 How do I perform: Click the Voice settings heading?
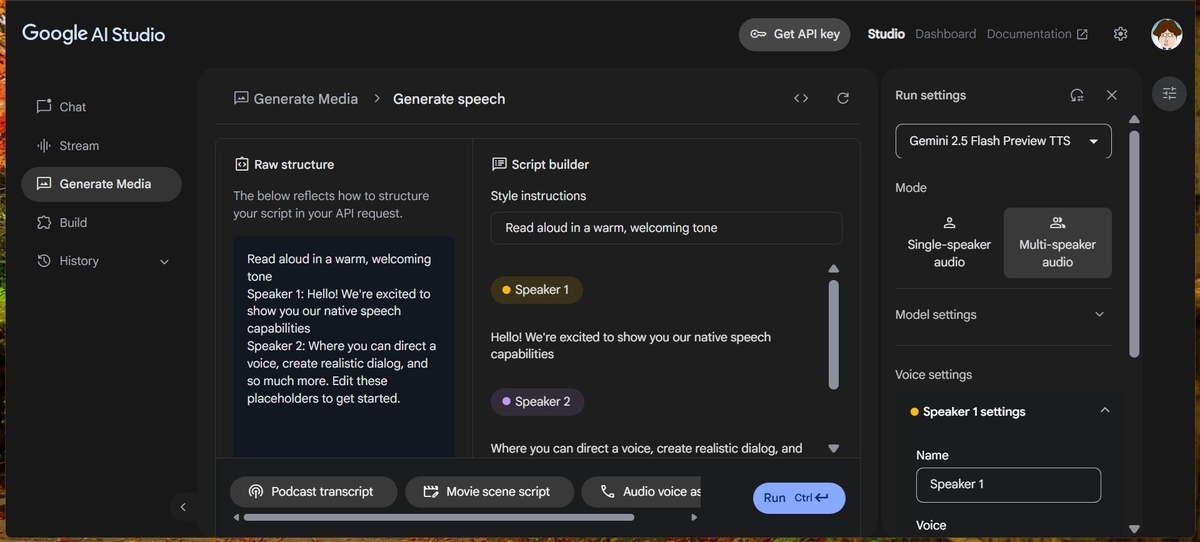933,375
